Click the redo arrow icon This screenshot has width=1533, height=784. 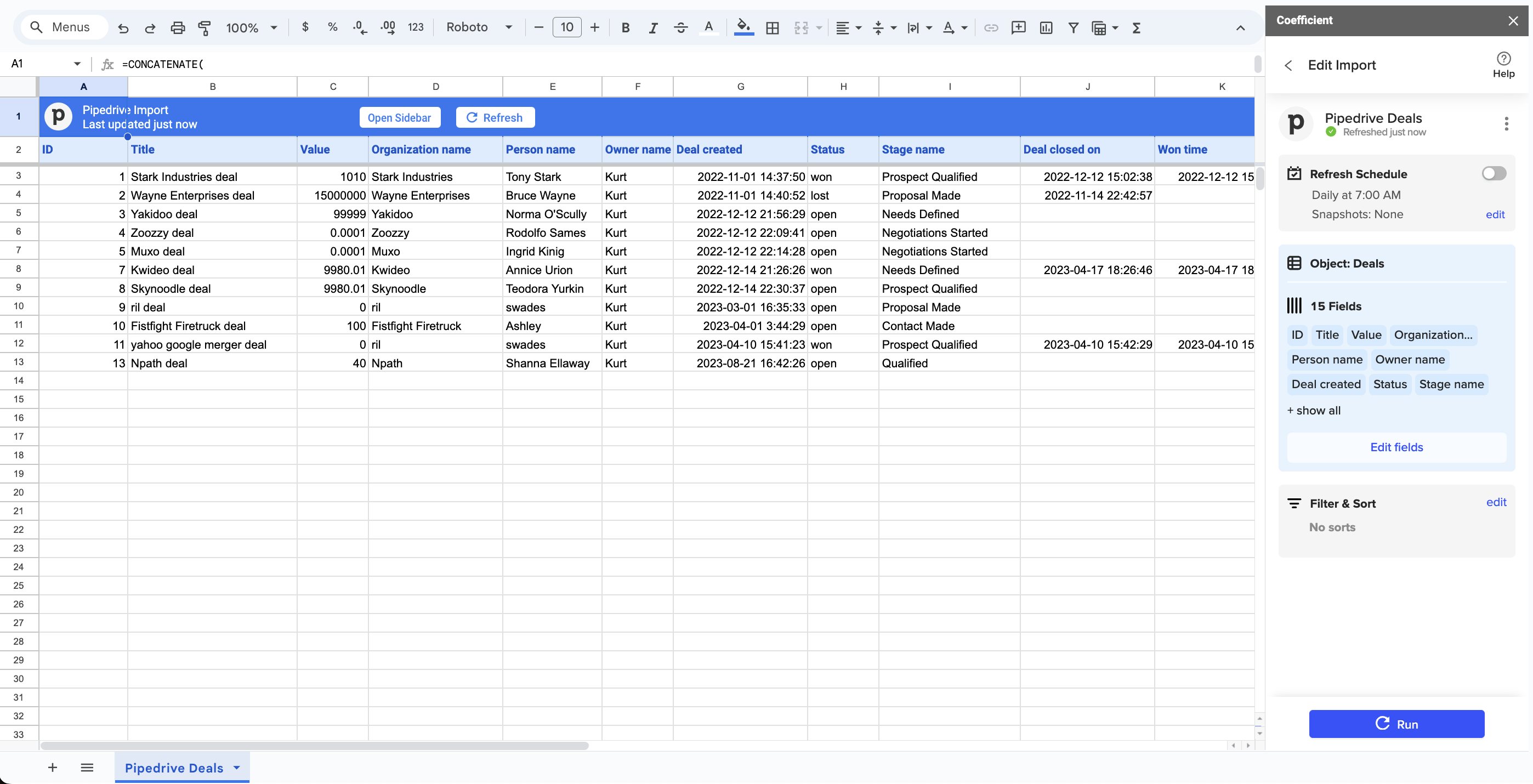click(150, 27)
